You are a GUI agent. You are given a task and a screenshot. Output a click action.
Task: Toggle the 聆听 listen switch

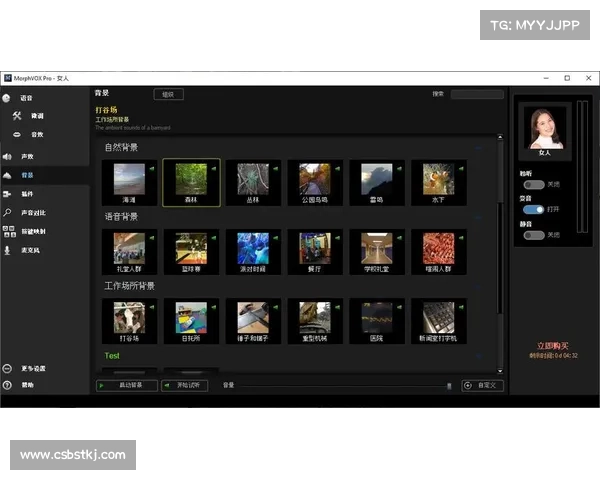(534, 184)
